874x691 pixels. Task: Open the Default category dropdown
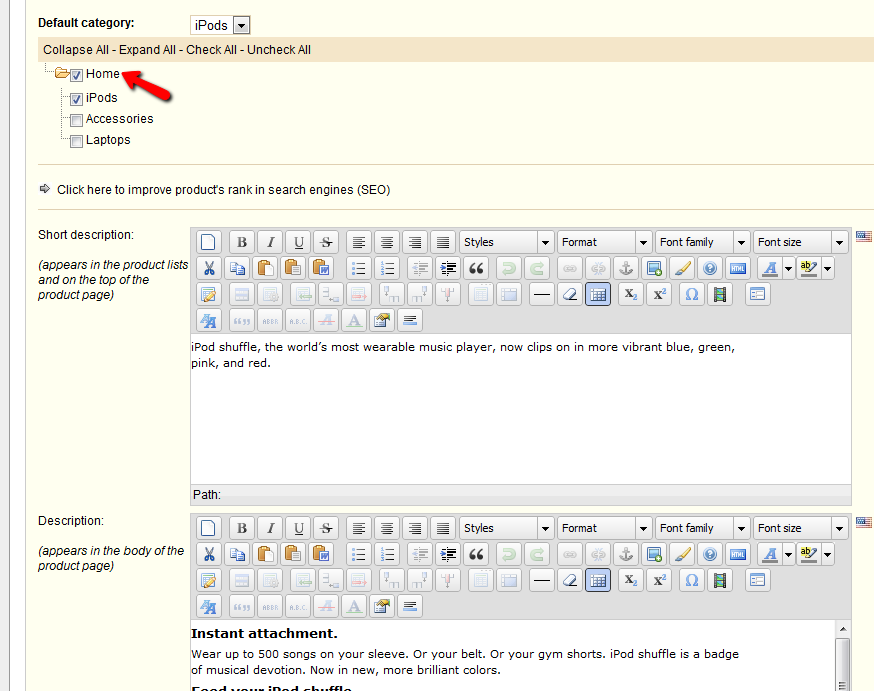pyautogui.click(x=220, y=26)
